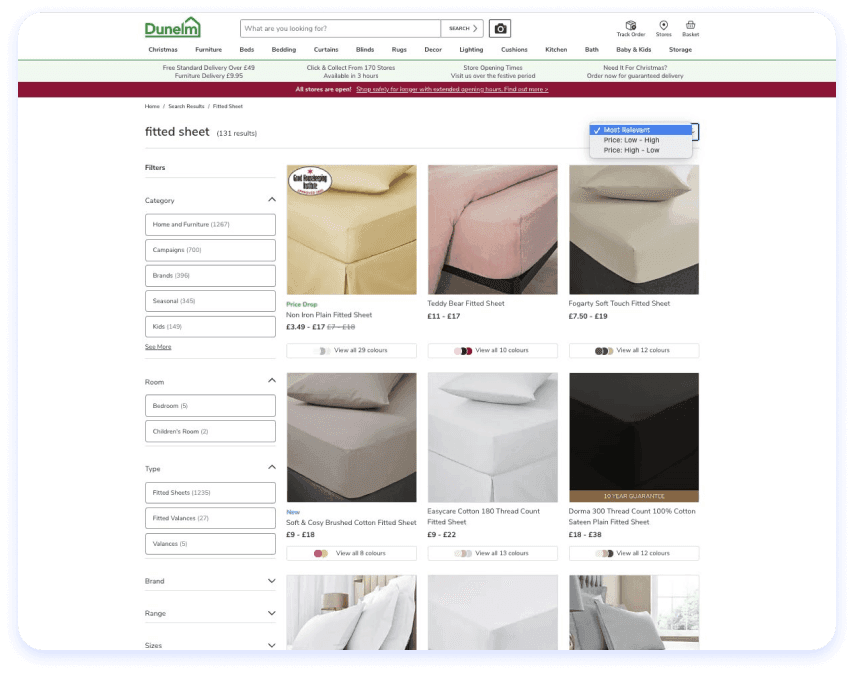Open the Baby & Kids section icon area
Screen dimensions: 854x674
(632, 48)
